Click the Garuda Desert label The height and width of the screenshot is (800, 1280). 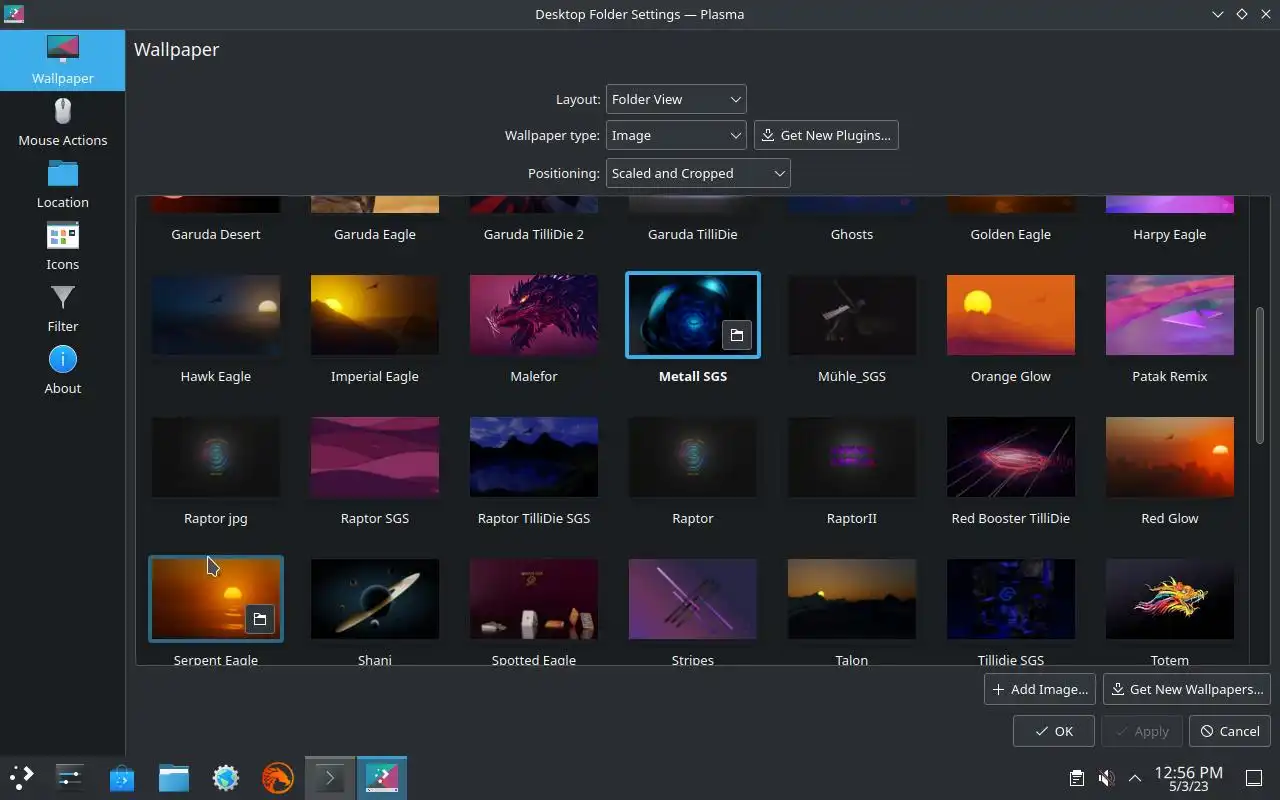click(215, 234)
